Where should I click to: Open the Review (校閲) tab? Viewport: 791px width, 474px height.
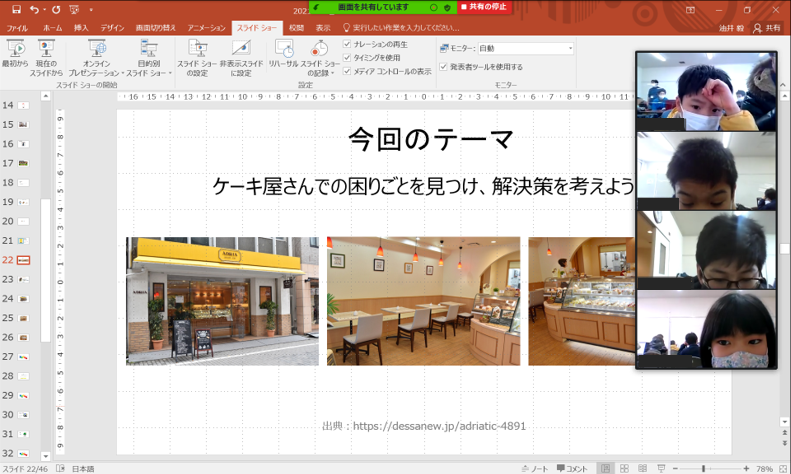pyautogui.click(x=297, y=28)
